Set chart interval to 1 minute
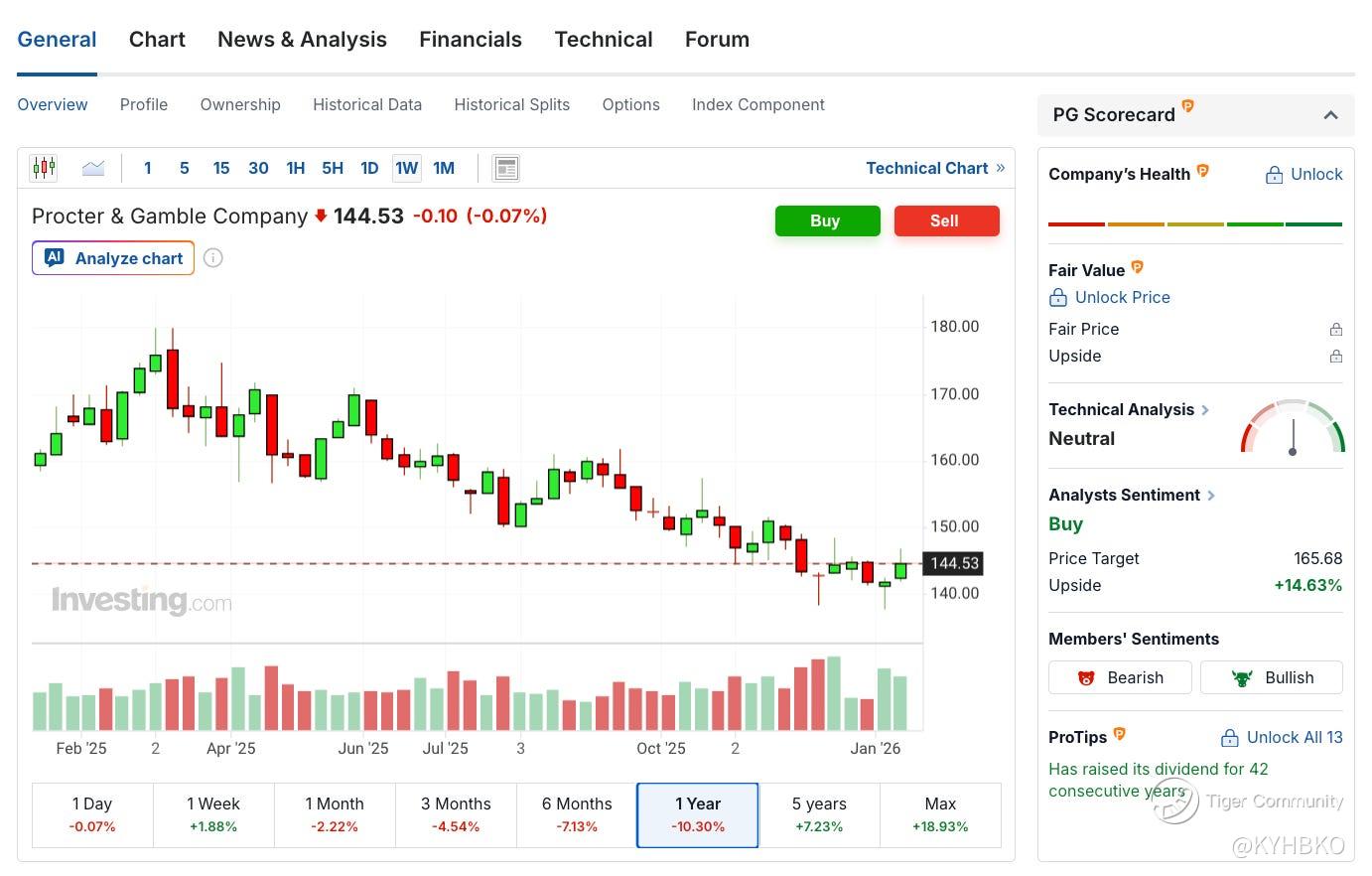 click(148, 168)
